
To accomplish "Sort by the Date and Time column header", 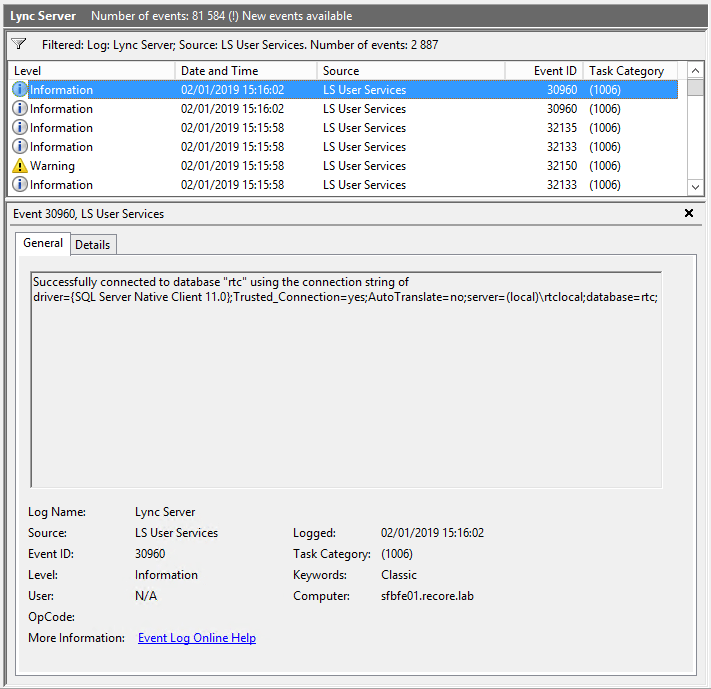I will pyautogui.click(x=246, y=71).
